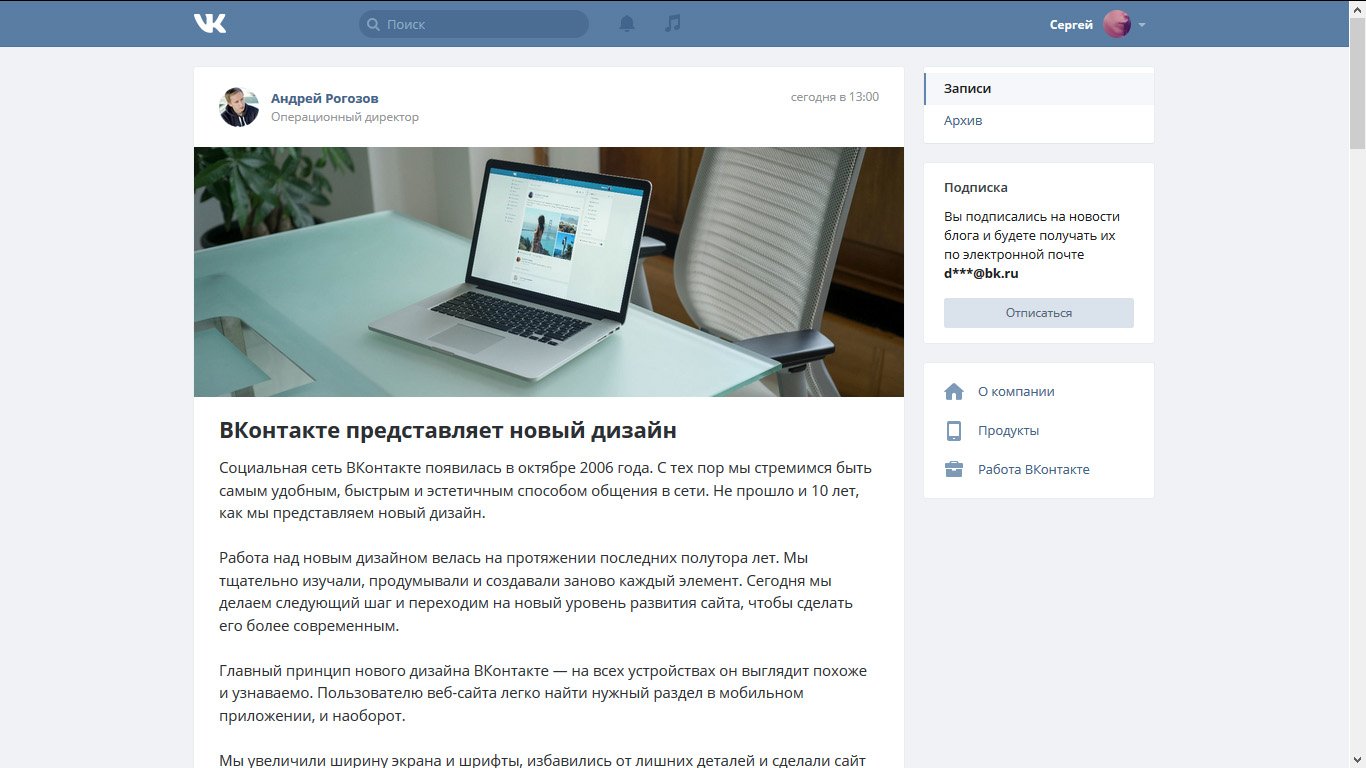
Task: Open the Продукты link
Action: tap(1008, 431)
